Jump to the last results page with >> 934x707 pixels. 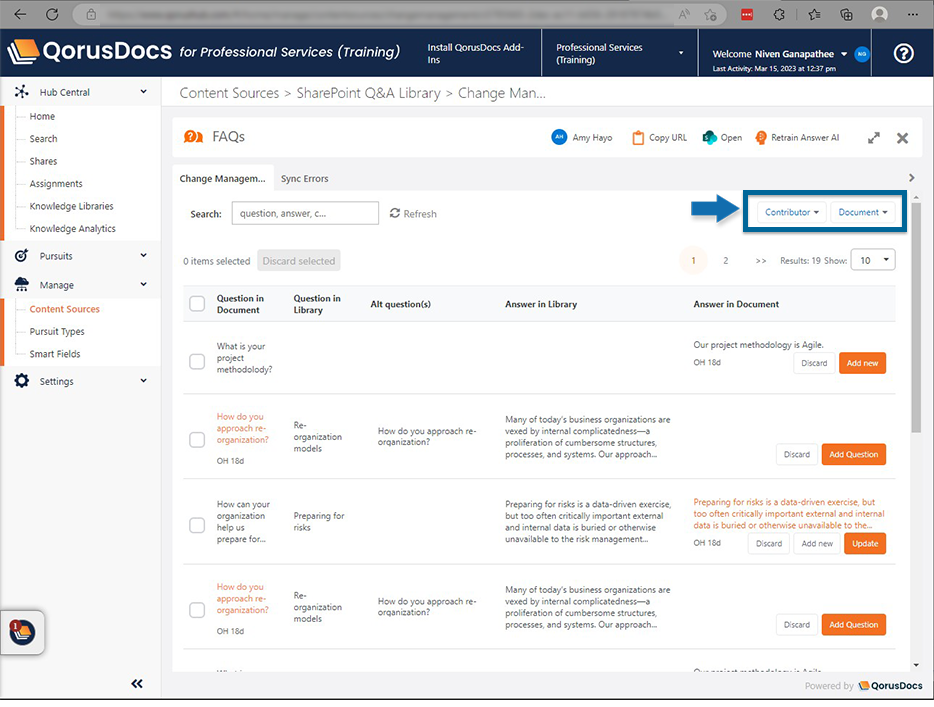761,261
